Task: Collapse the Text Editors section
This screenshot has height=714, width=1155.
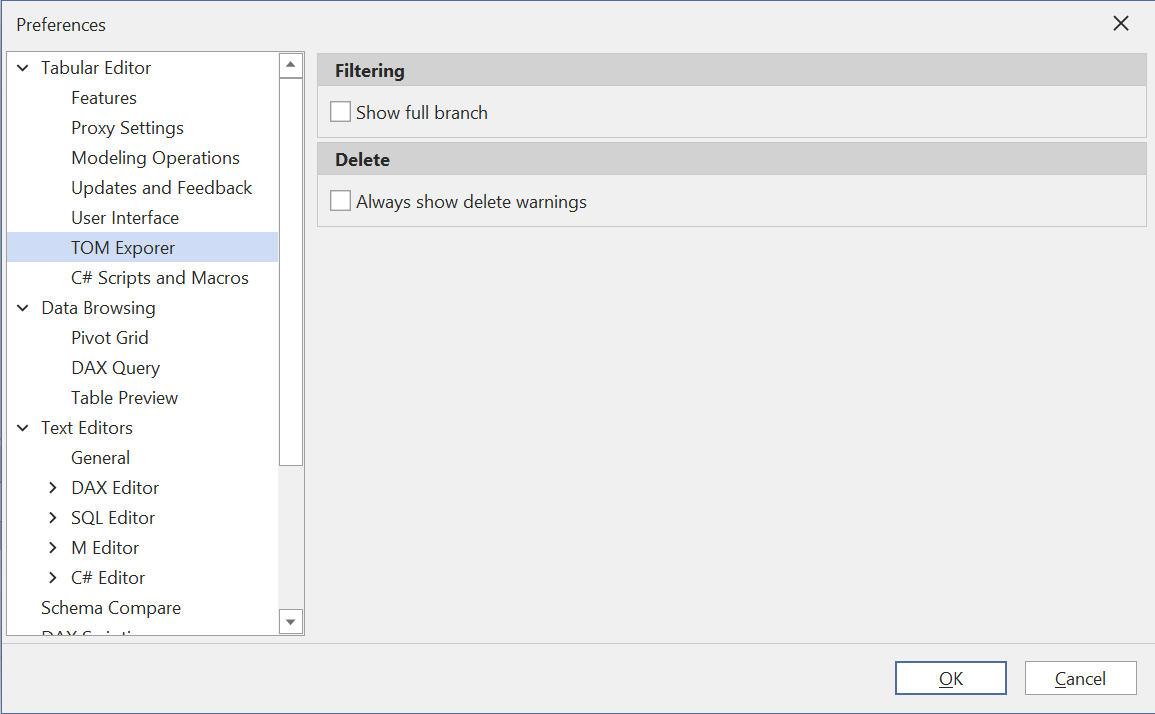Action: tap(22, 427)
